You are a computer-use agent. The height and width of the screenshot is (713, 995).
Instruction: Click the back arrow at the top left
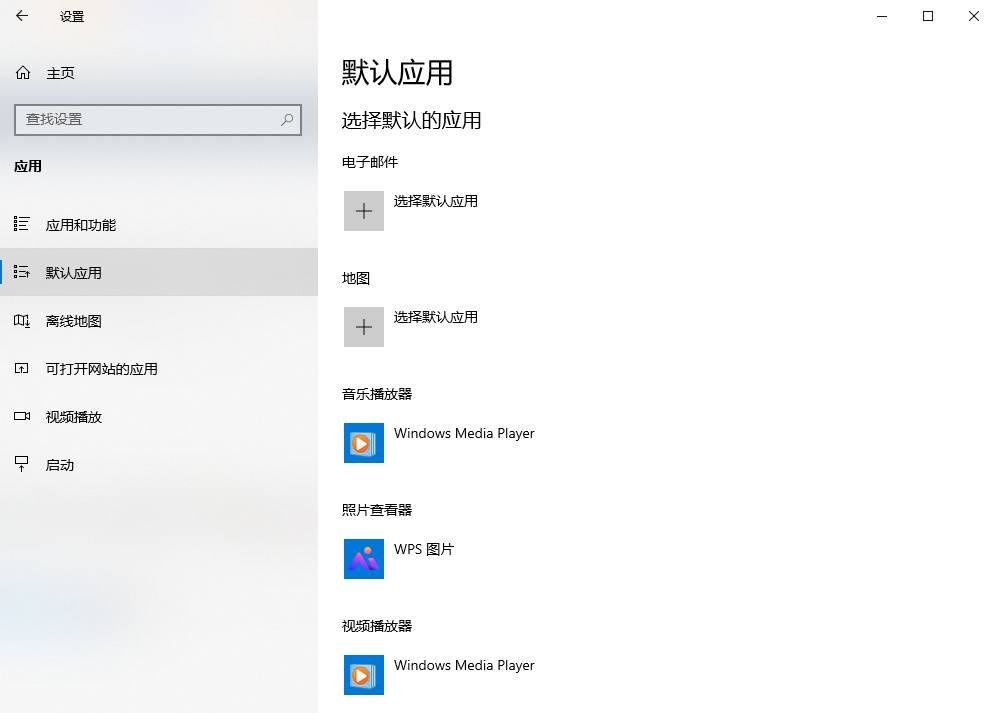20,16
